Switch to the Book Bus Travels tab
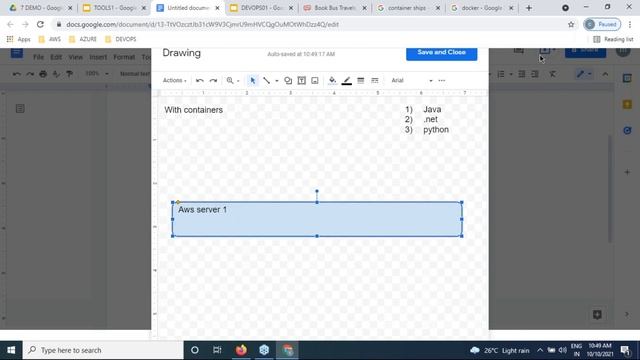Screen dimensions: 640x360 click(335, 8)
